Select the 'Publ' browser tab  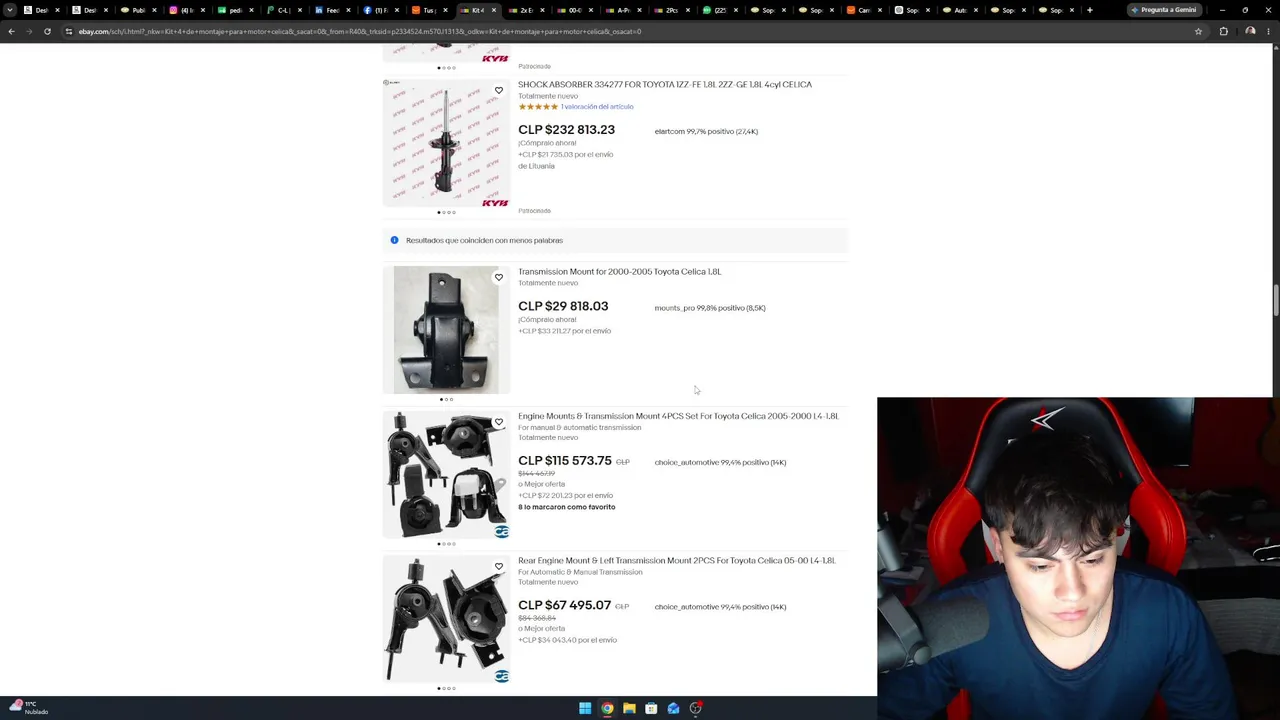coord(136,10)
